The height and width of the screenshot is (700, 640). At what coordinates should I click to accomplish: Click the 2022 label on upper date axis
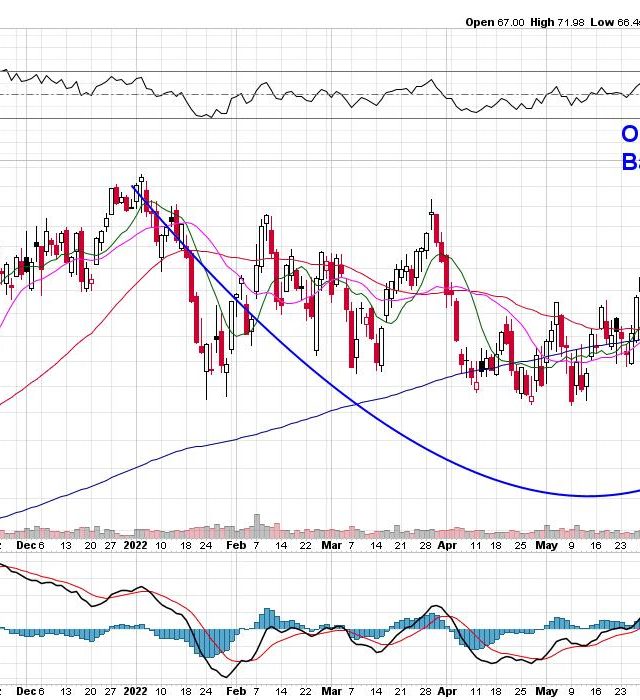click(136, 546)
